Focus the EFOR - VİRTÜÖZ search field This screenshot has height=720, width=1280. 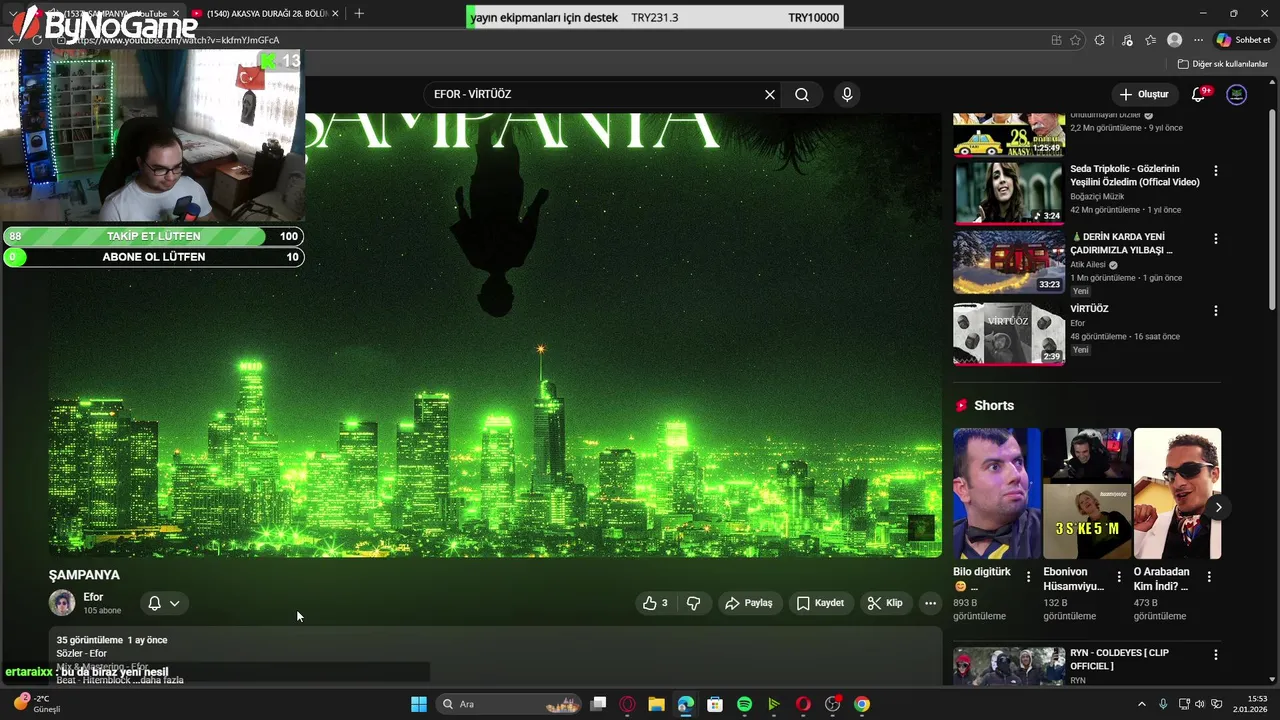point(595,94)
